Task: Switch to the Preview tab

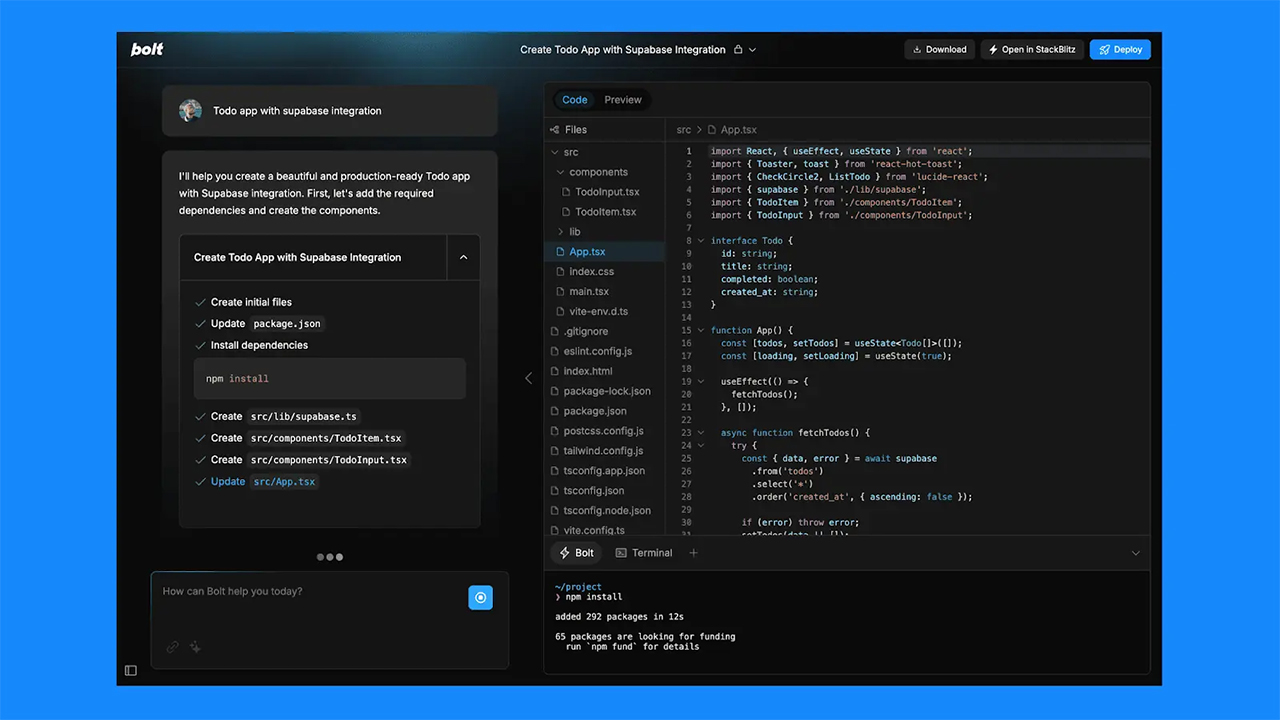Action: [x=623, y=99]
